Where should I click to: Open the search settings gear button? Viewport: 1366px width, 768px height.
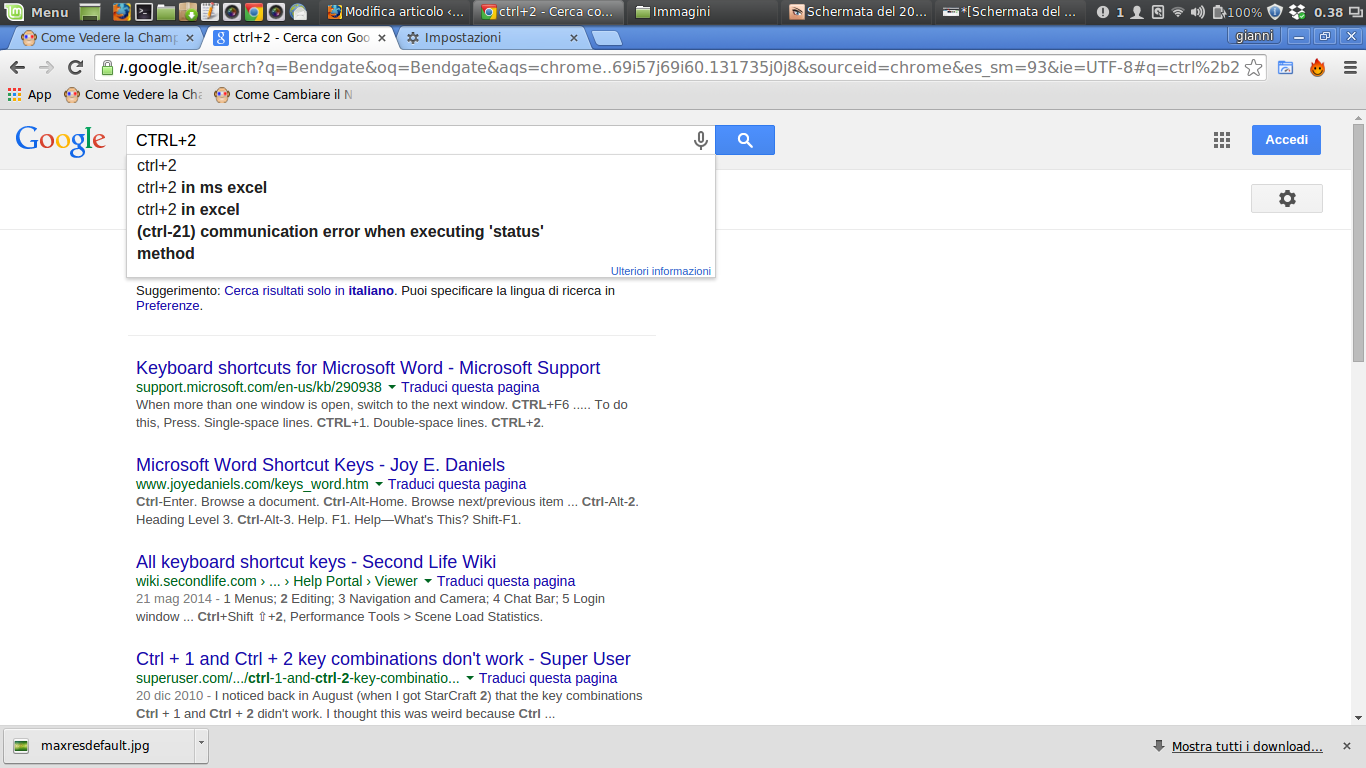(x=1287, y=198)
